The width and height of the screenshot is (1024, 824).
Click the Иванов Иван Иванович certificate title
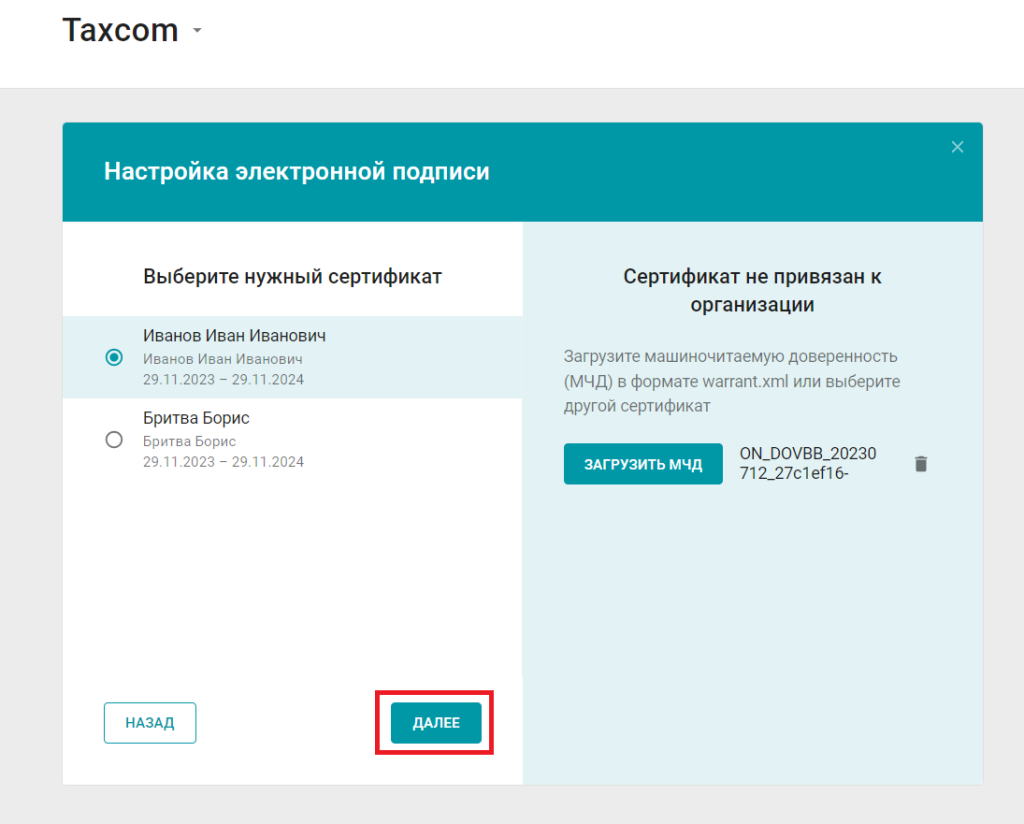click(234, 336)
